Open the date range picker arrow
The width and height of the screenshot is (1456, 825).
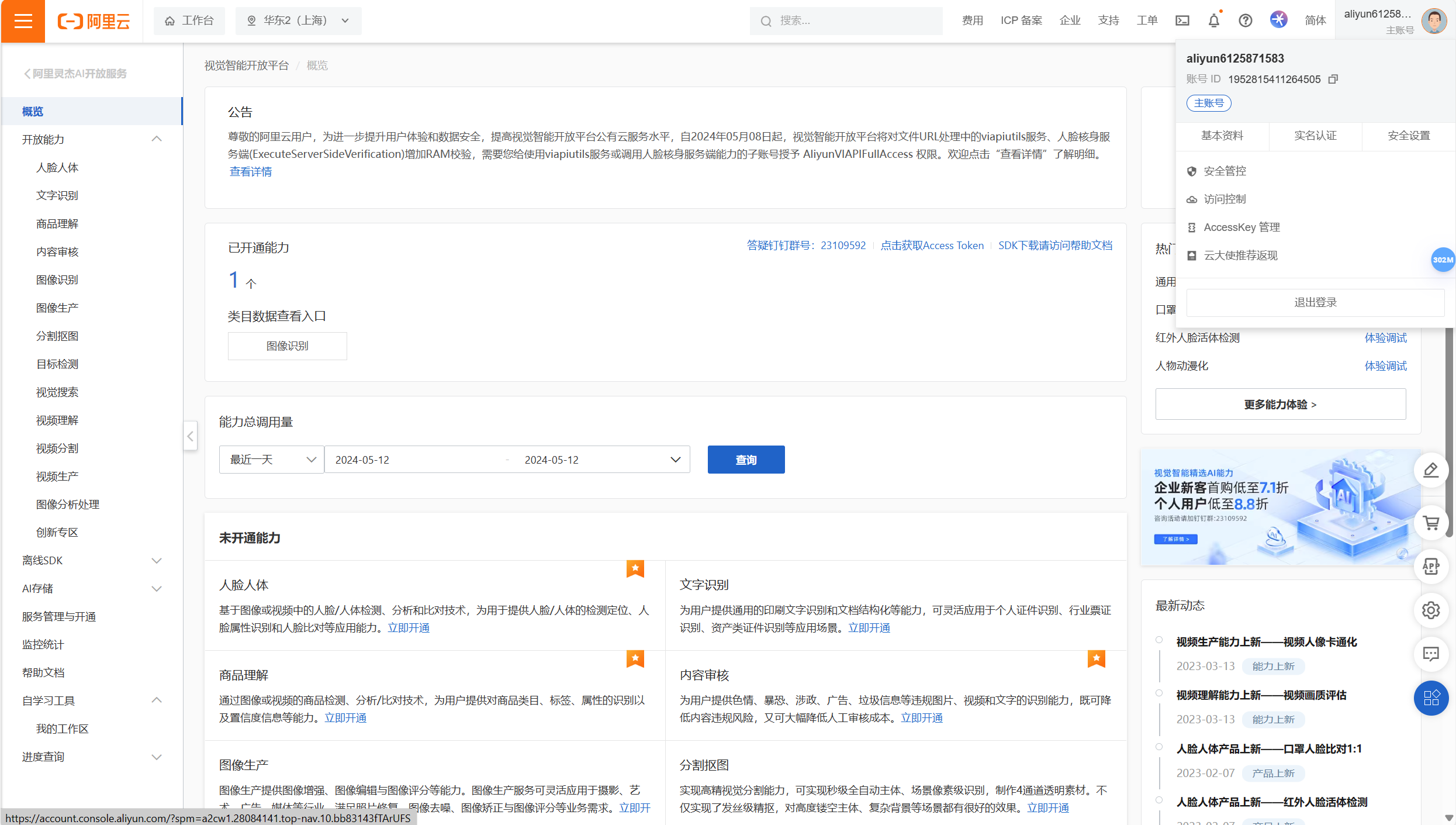click(x=675, y=460)
